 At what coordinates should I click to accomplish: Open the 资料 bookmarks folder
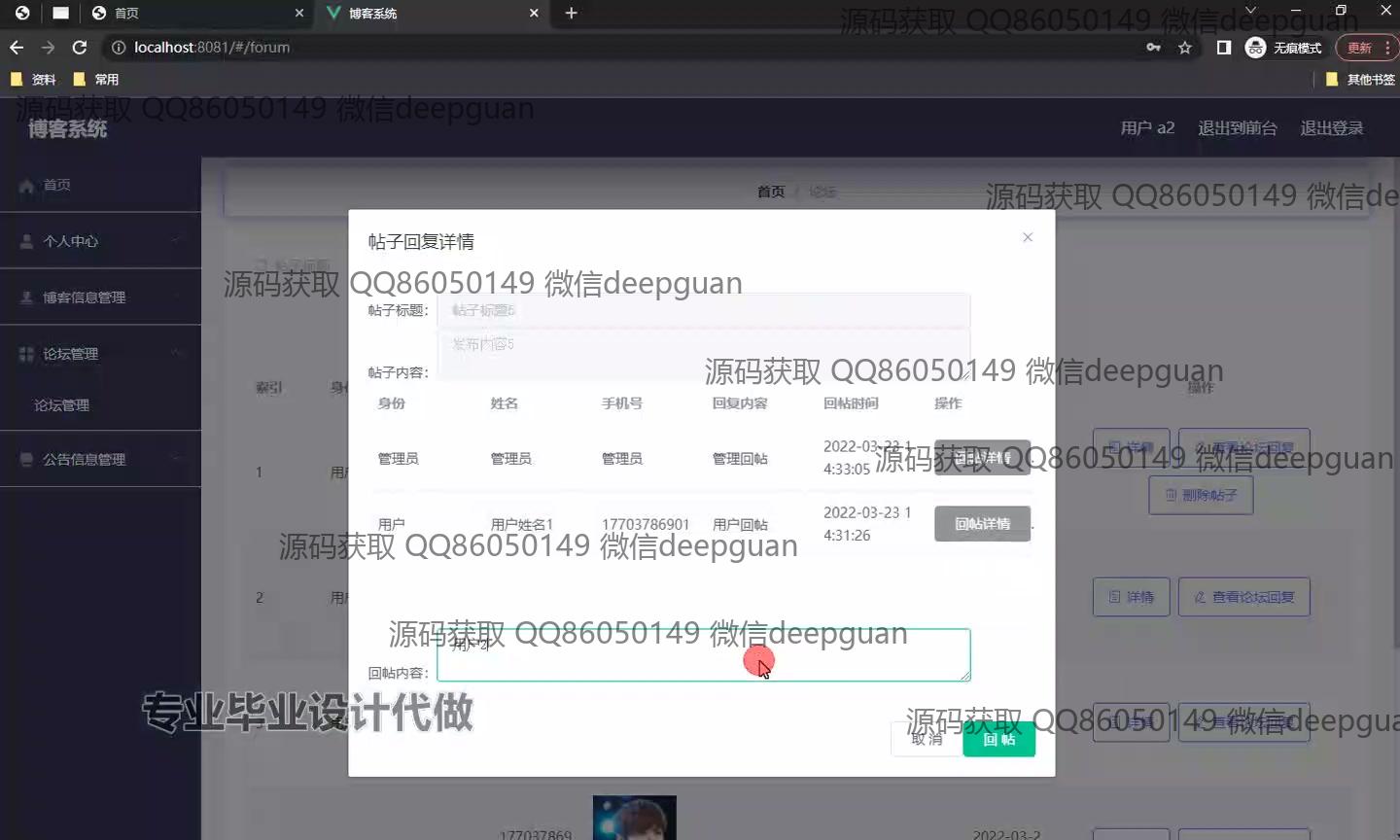pos(34,80)
